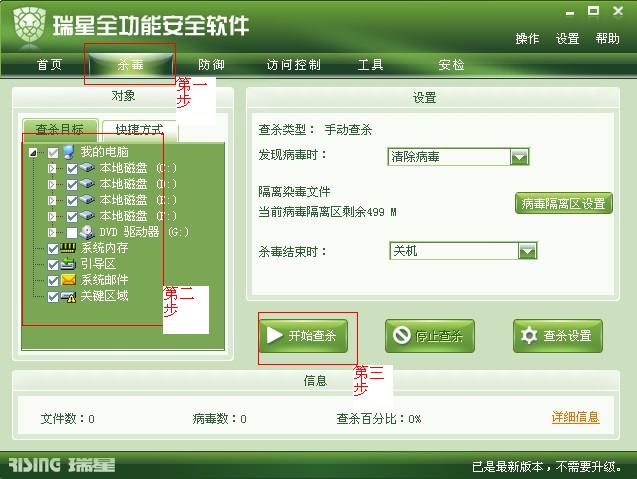
Task: Click the 文件数：0 text
Action: [x=67, y=418]
